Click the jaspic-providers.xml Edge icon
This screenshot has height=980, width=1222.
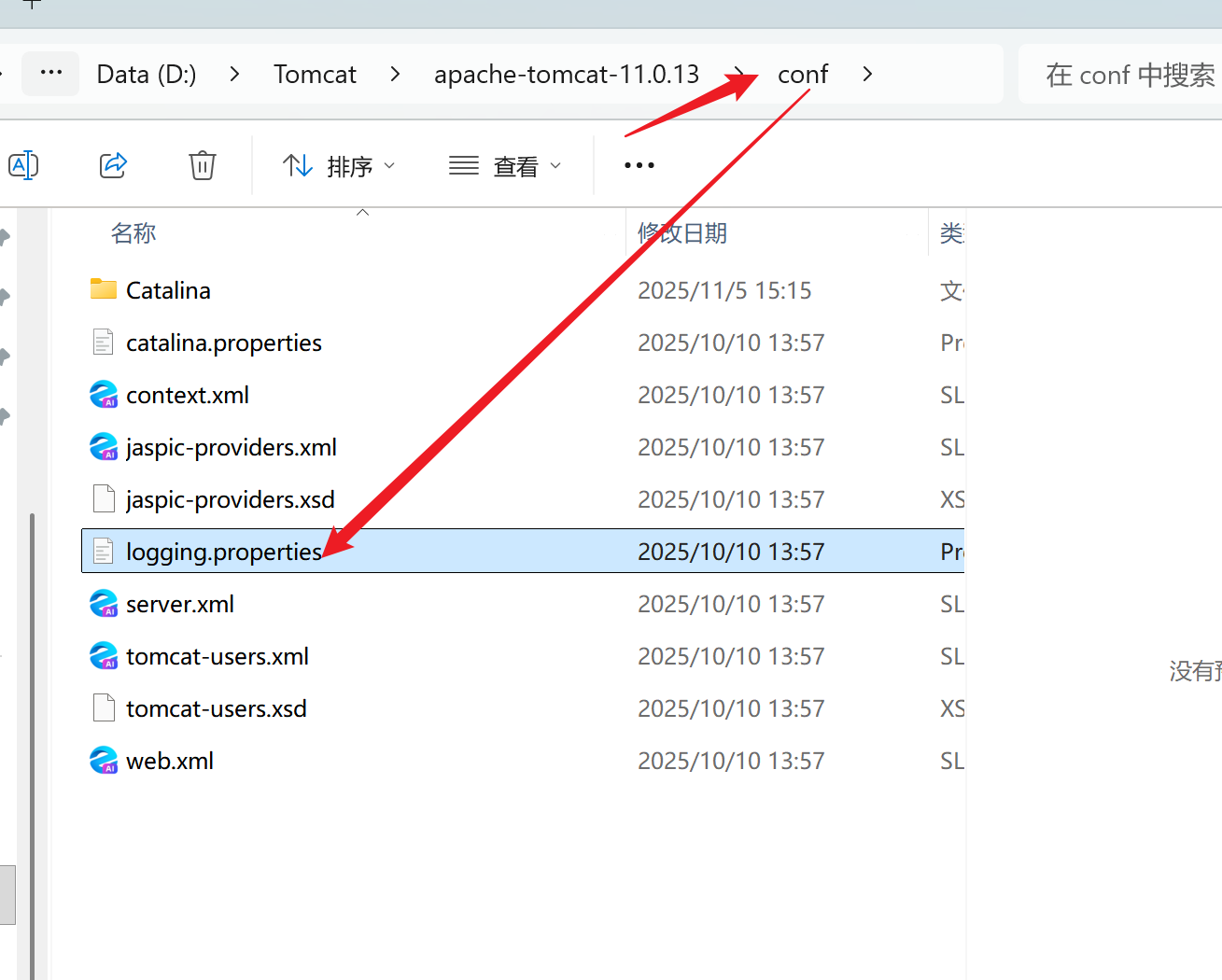[x=104, y=447]
